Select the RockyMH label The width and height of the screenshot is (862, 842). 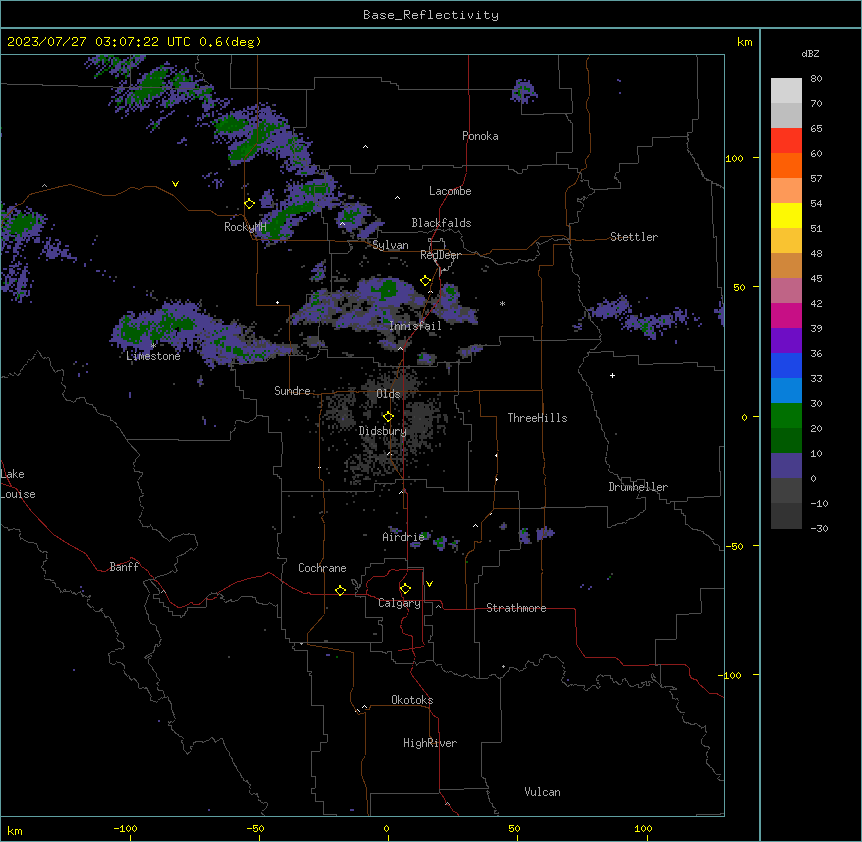[x=245, y=227]
